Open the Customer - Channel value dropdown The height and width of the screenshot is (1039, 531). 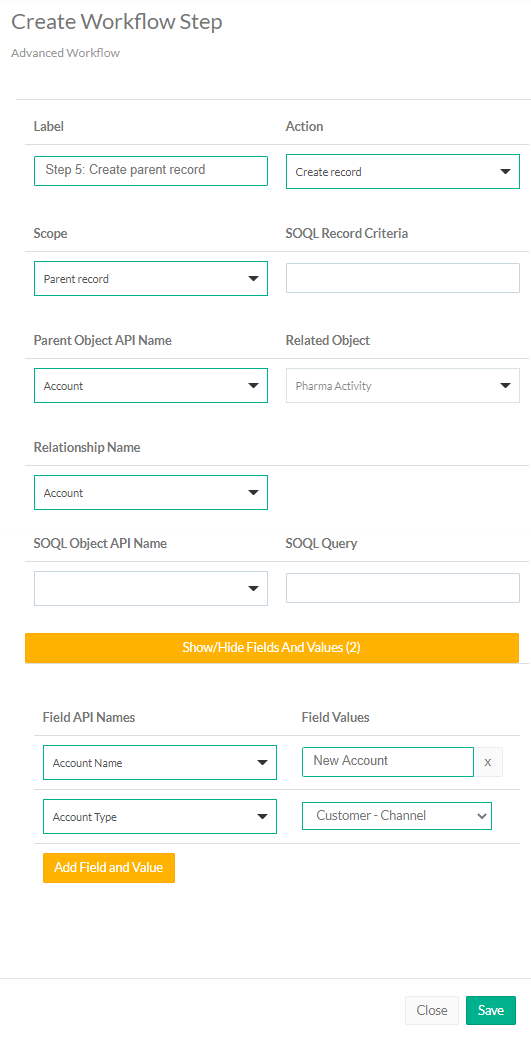[x=396, y=816]
